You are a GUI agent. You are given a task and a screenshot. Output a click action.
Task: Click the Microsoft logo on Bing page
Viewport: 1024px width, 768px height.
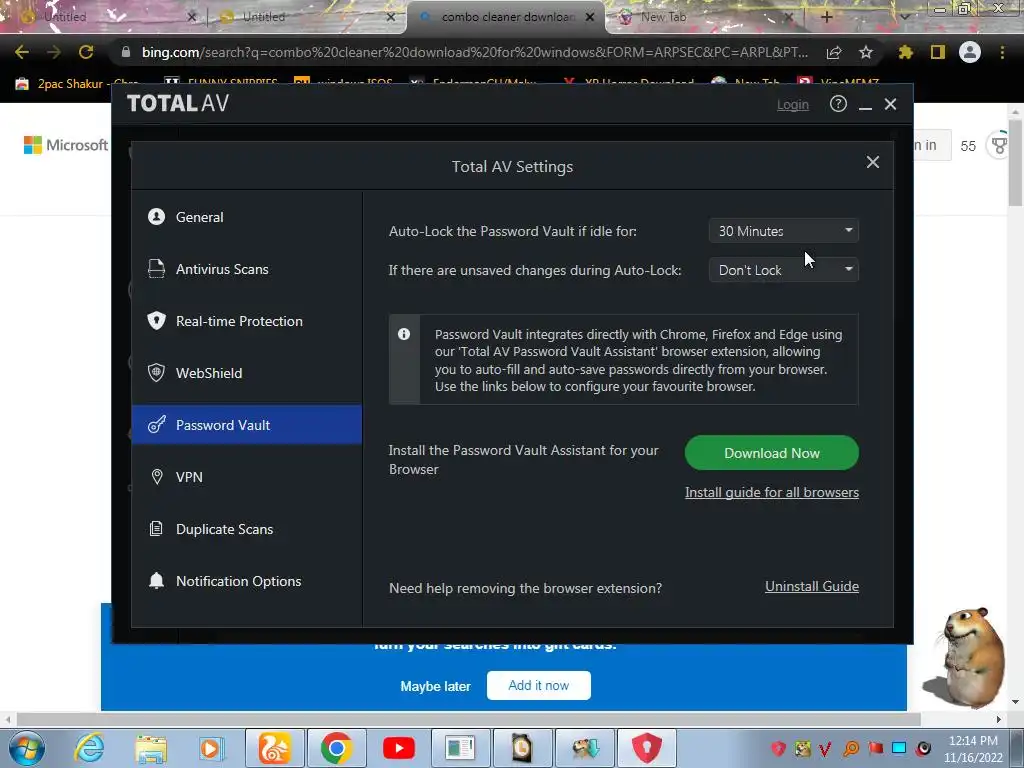pos(65,145)
